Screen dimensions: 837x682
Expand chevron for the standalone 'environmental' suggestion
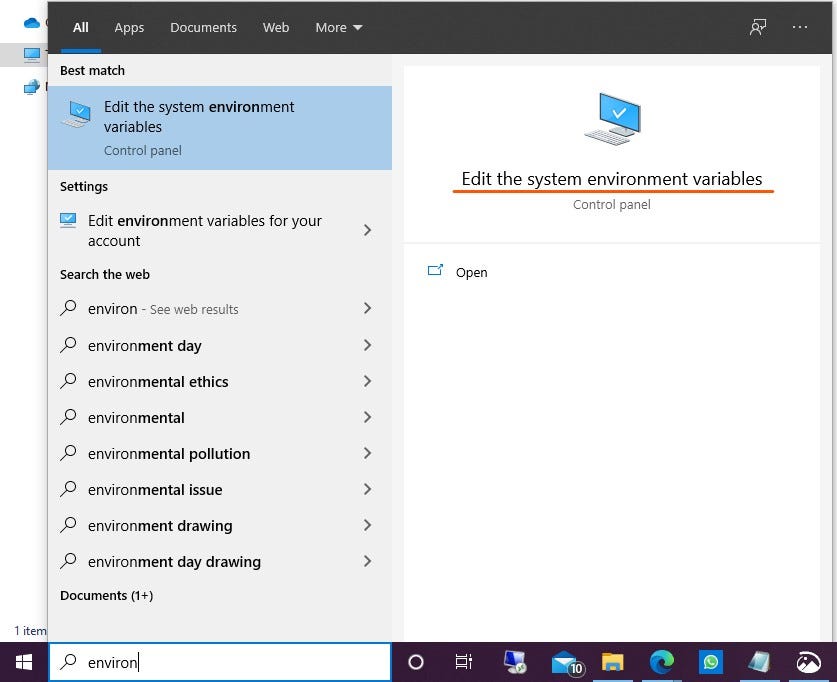point(367,417)
